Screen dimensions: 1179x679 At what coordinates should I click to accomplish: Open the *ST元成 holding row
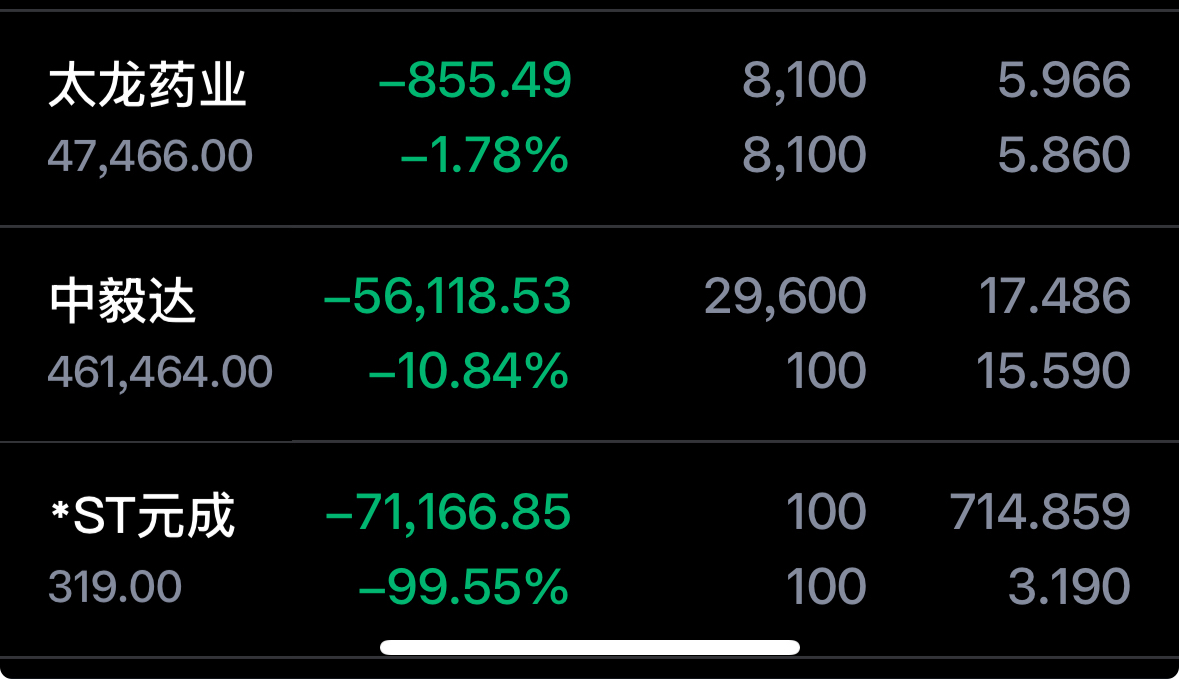point(590,549)
